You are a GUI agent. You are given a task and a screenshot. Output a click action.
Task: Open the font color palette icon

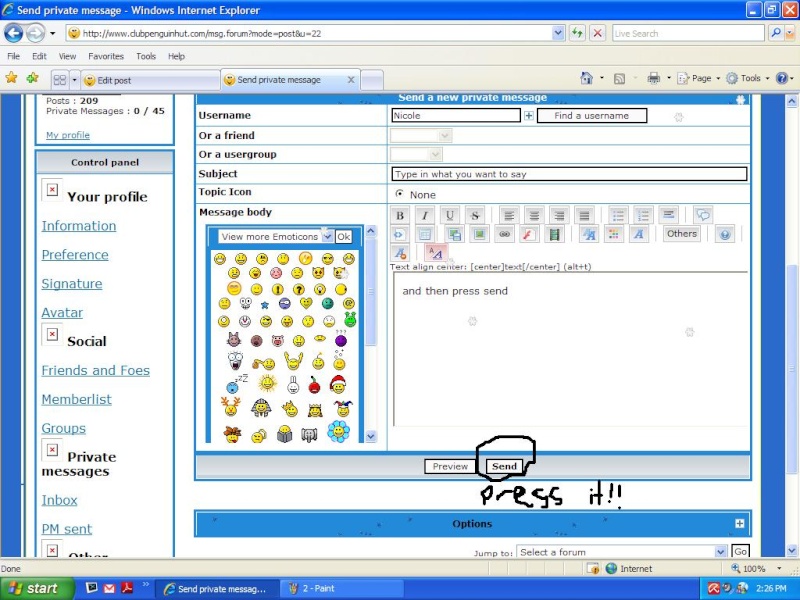(613, 235)
